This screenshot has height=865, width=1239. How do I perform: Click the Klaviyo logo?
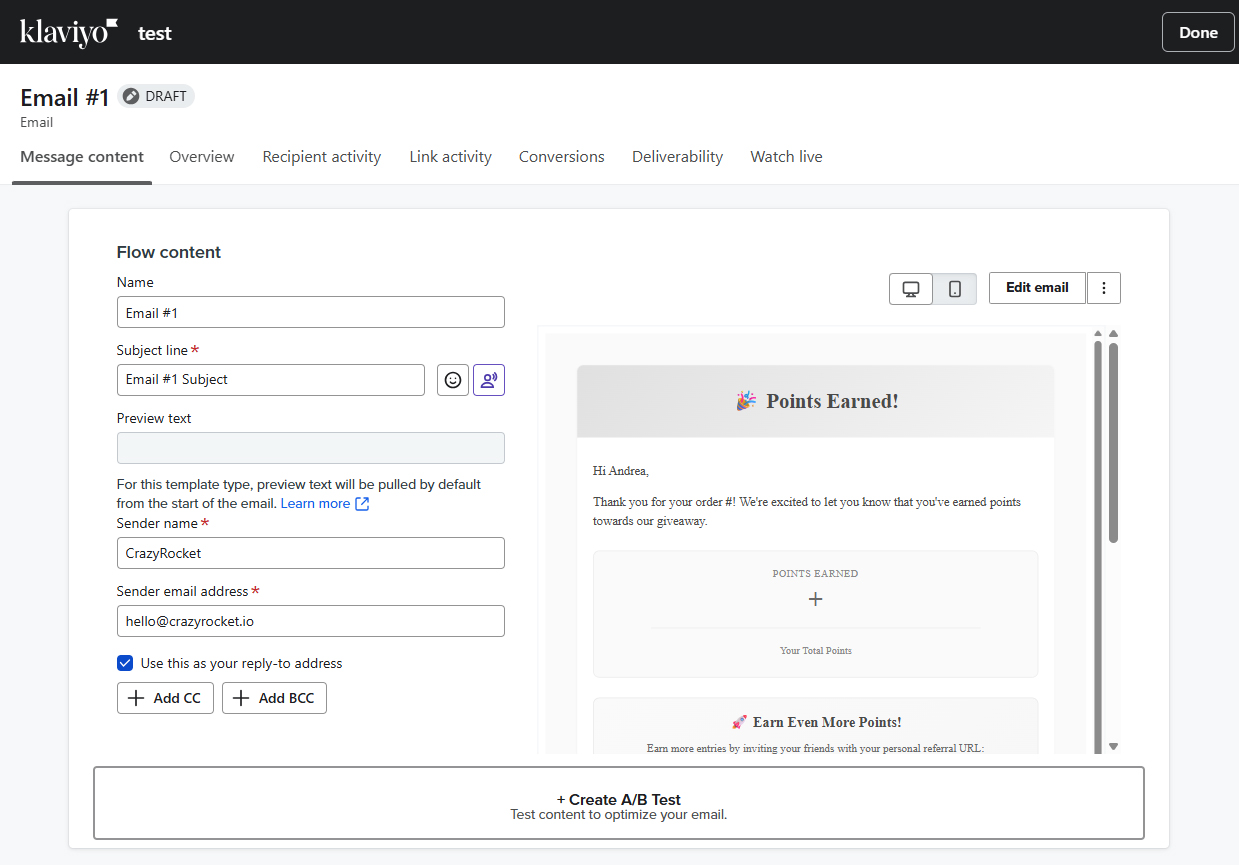[x=69, y=32]
